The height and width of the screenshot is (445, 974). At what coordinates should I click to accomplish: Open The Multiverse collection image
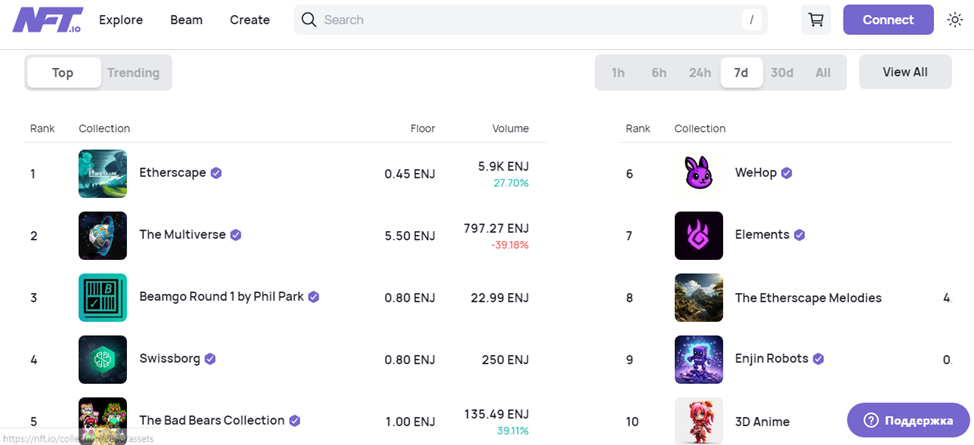coord(103,236)
